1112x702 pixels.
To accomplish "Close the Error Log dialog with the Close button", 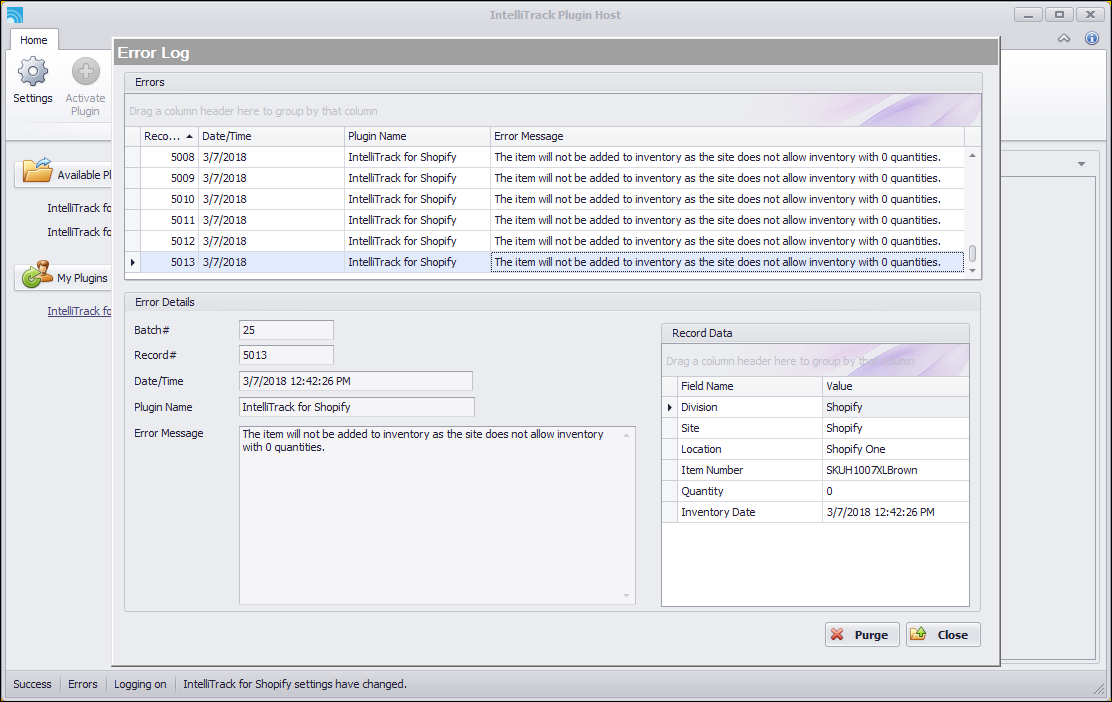I will 943,635.
